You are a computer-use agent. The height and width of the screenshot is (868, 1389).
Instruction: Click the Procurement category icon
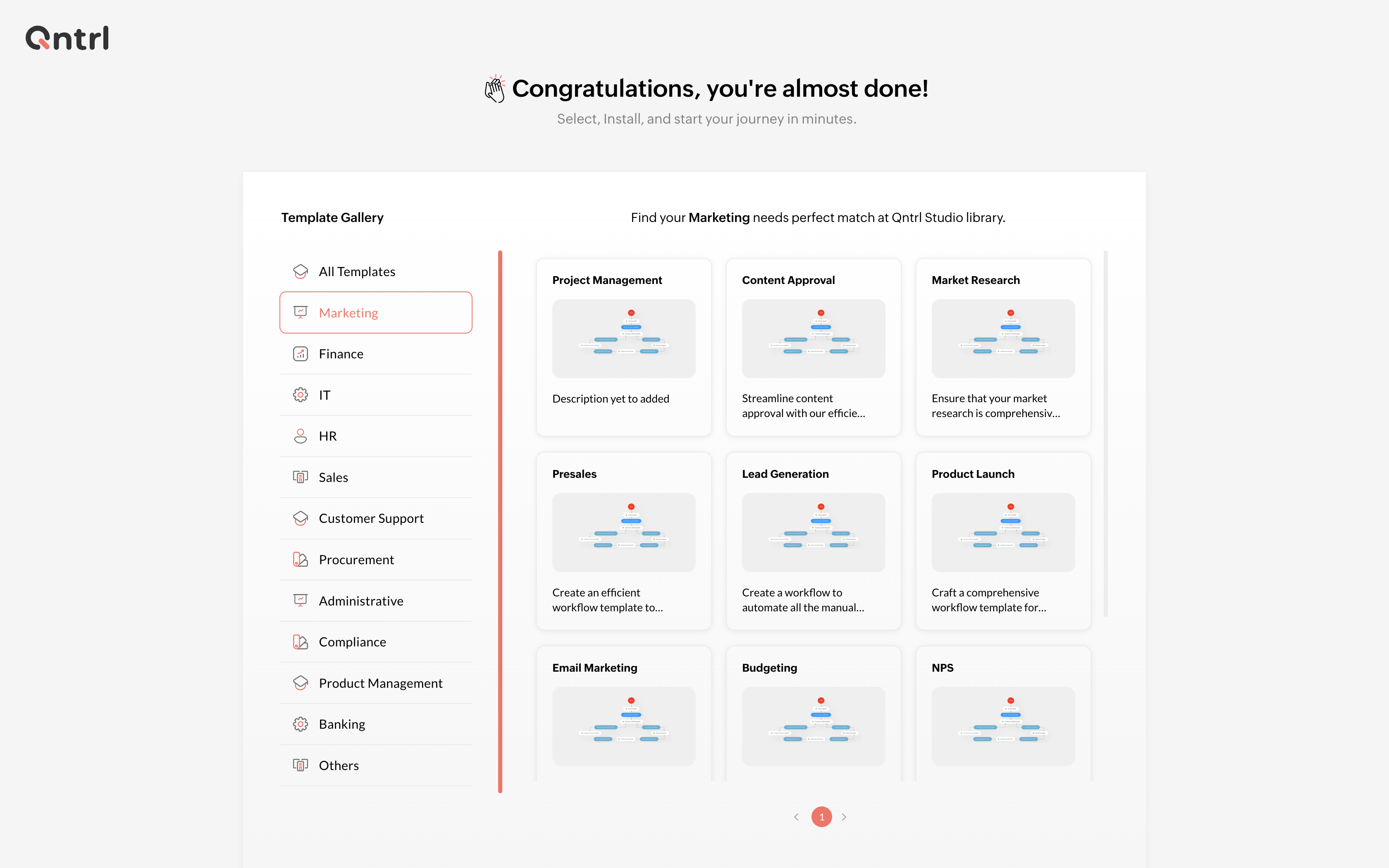300,560
